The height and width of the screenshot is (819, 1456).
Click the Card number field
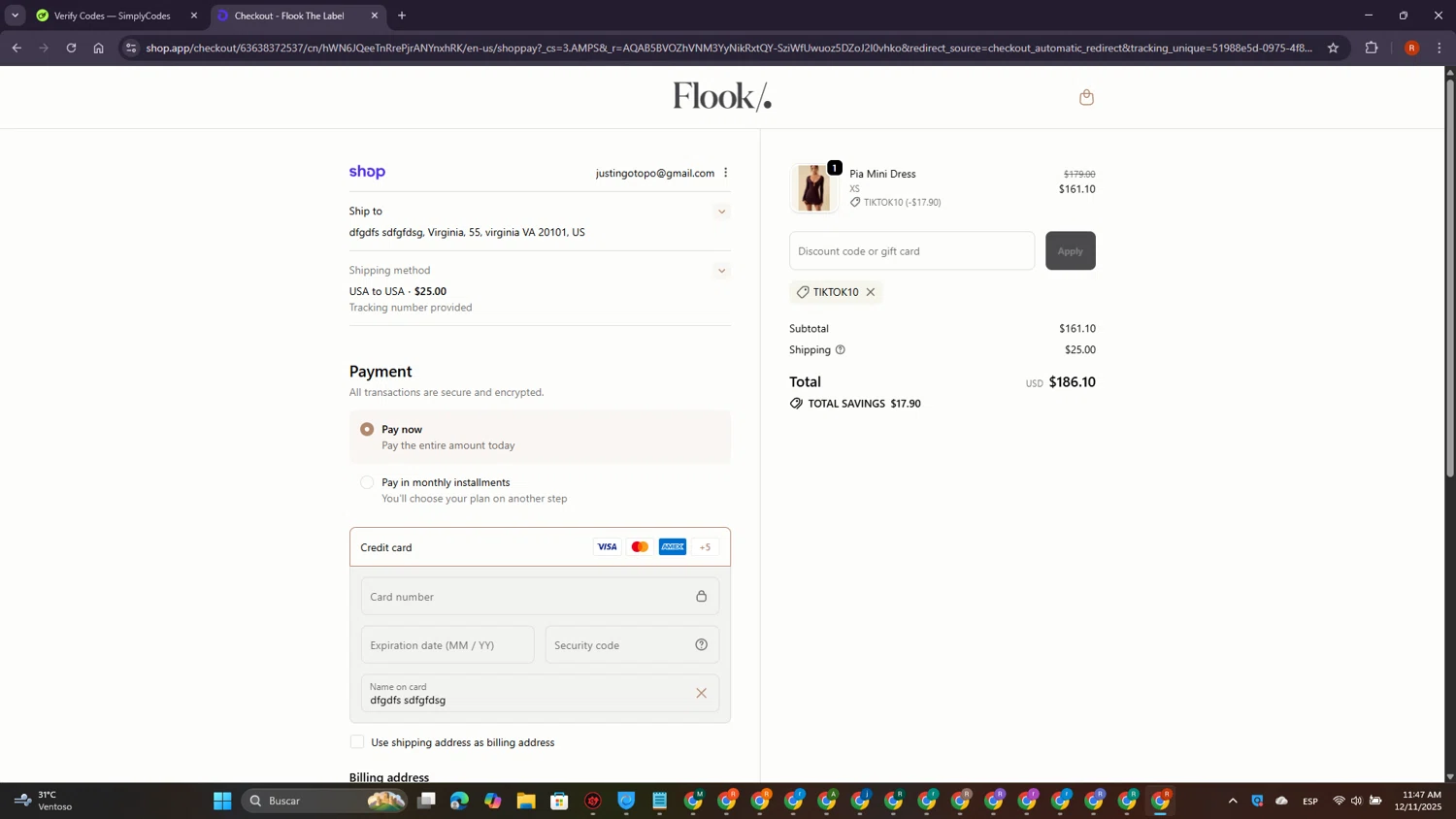tap(540, 596)
